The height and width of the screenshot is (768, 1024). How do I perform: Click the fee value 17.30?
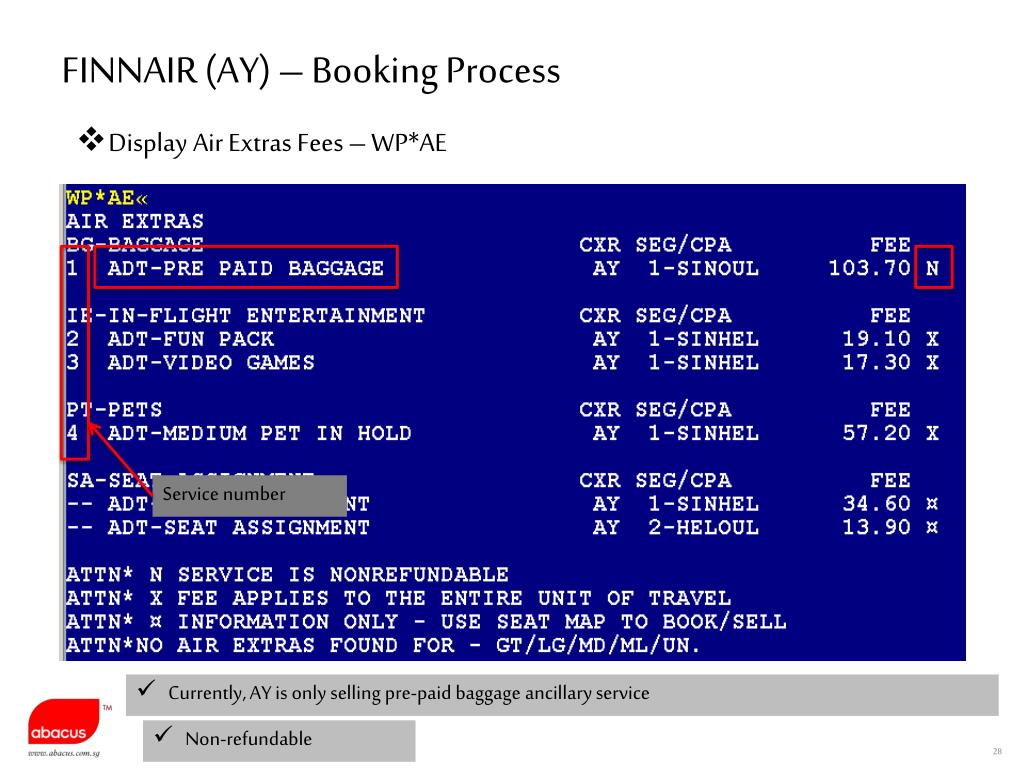click(876, 362)
